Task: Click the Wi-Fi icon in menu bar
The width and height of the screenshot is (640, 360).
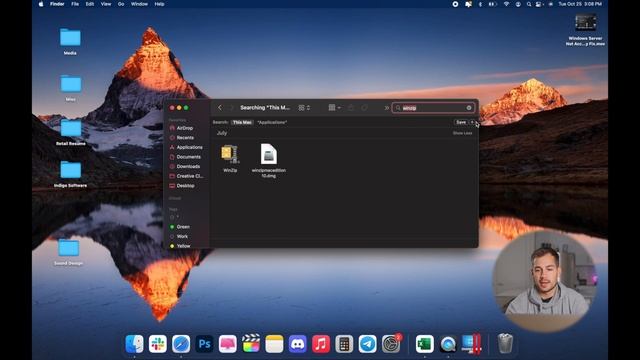Action: [506, 4]
